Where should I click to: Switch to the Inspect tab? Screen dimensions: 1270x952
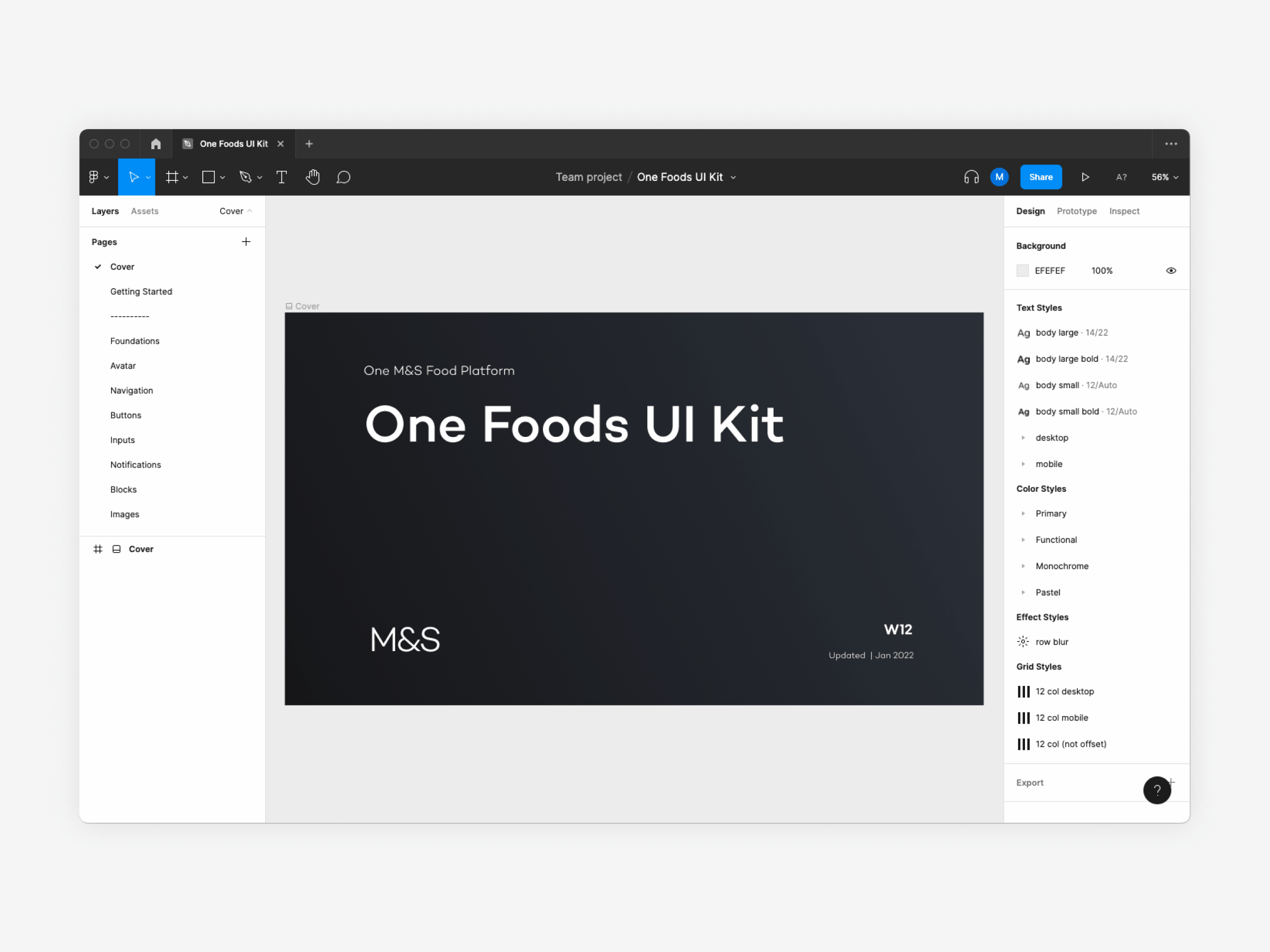click(1123, 210)
